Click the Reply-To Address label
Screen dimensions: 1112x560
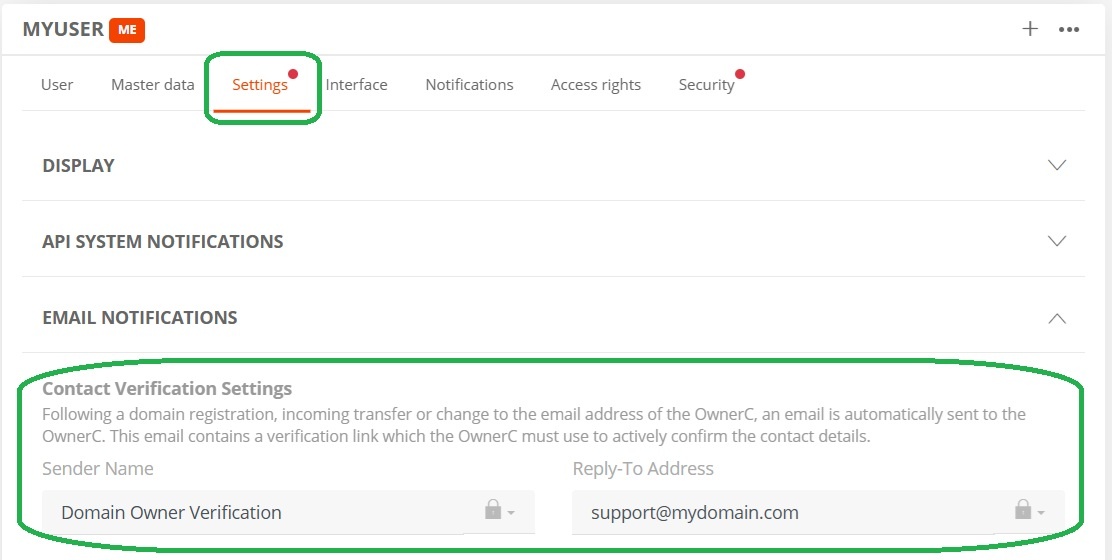[x=643, y=469]
